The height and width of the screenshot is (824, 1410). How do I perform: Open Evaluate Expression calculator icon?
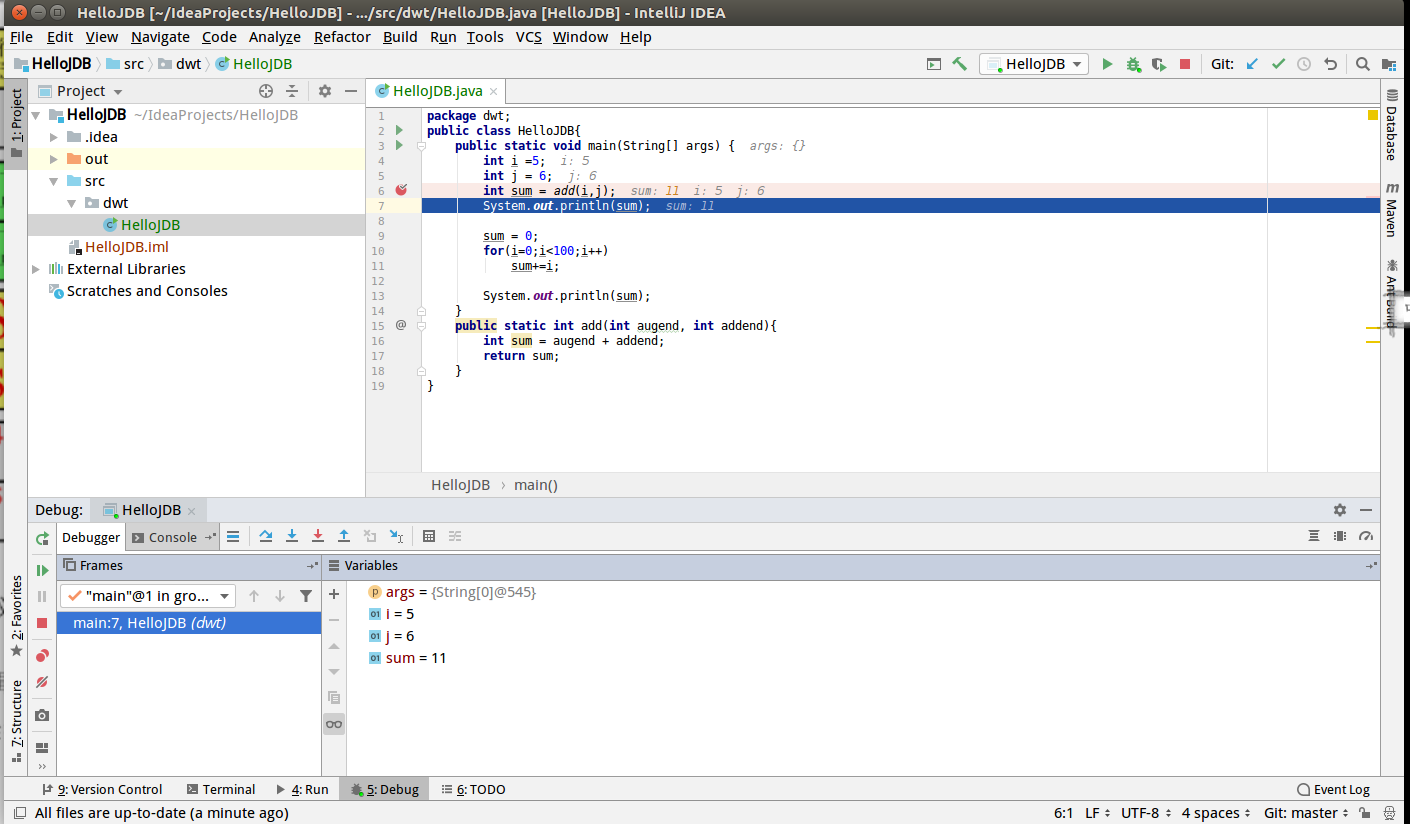(429, 536)
